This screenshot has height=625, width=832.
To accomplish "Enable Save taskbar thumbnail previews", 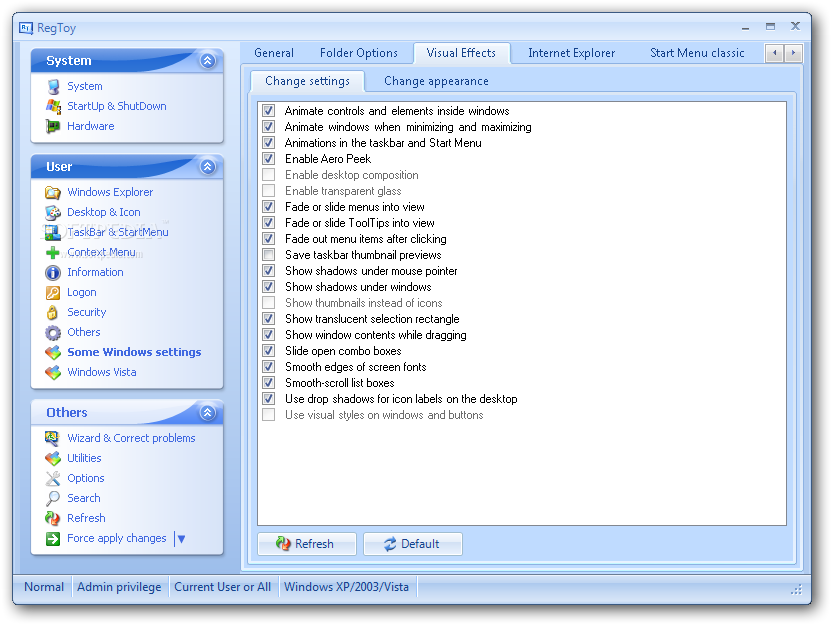I will pos(269,255).
